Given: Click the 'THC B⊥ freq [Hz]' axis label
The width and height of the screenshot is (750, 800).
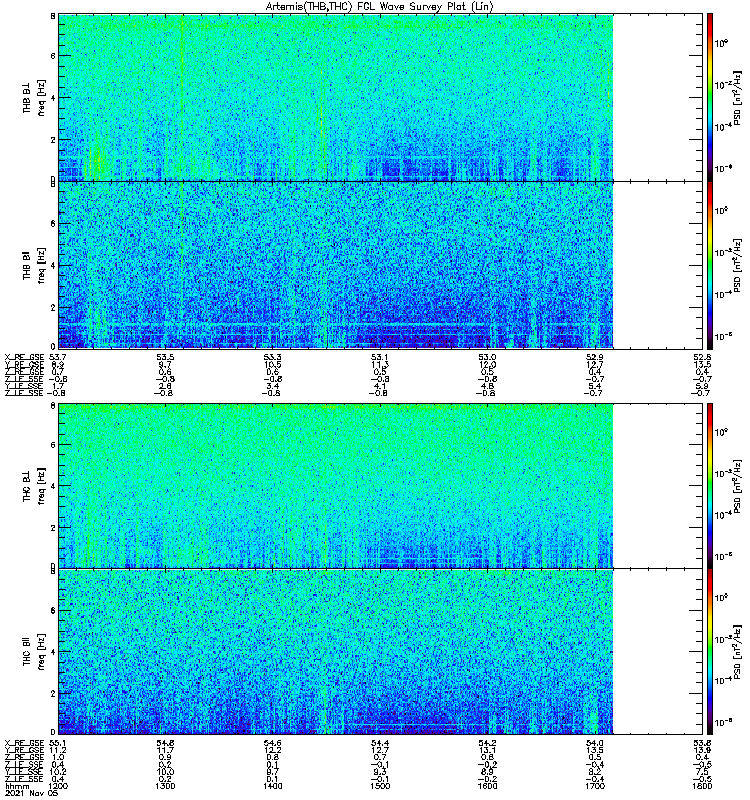Looking at the screenshot, I should [34, 485].
